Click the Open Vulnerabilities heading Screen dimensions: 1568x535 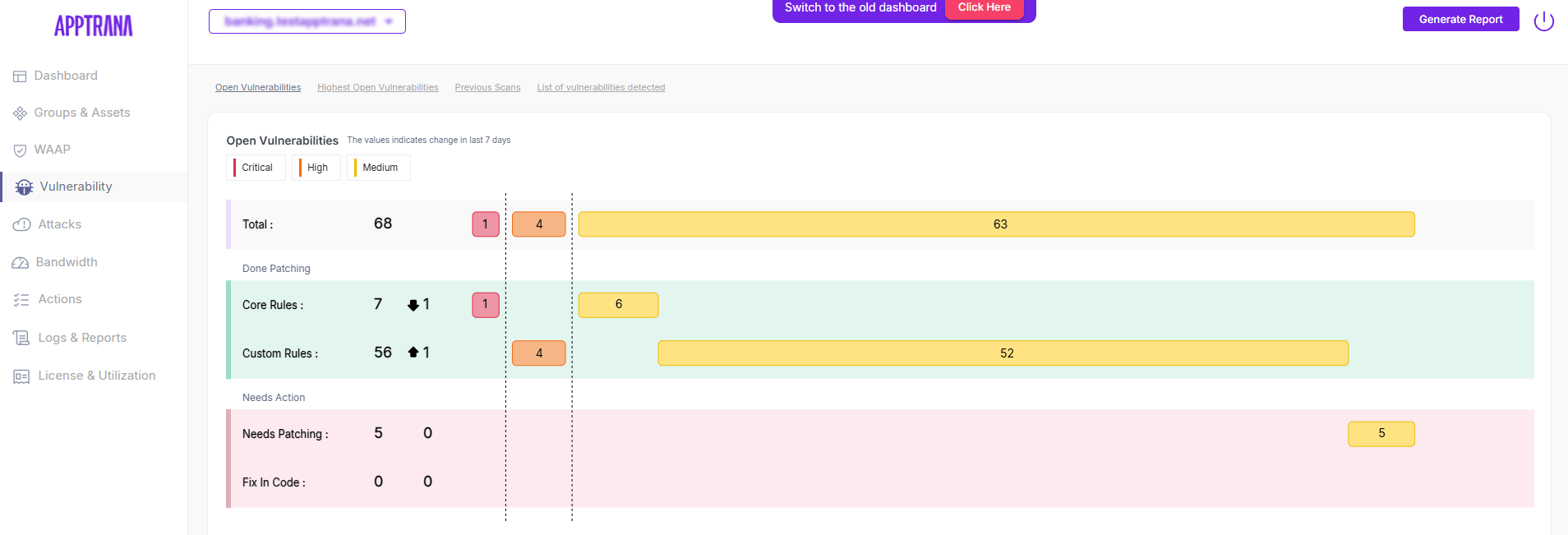point(282,141)
